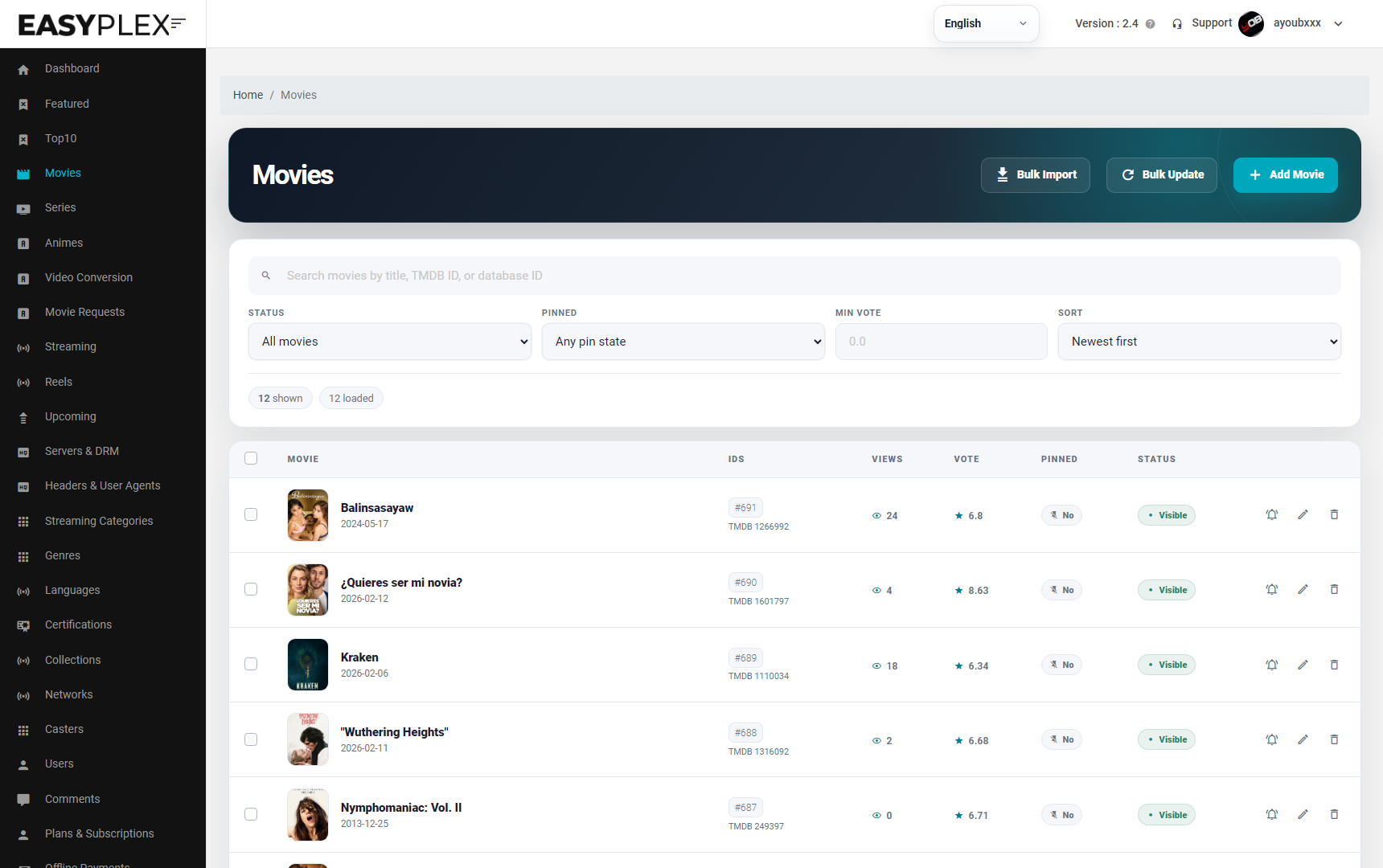
Task: Delete Nymphomaniac: Vol. II with trash icon
Action: pyautogui.click(x=1334, y=814)
